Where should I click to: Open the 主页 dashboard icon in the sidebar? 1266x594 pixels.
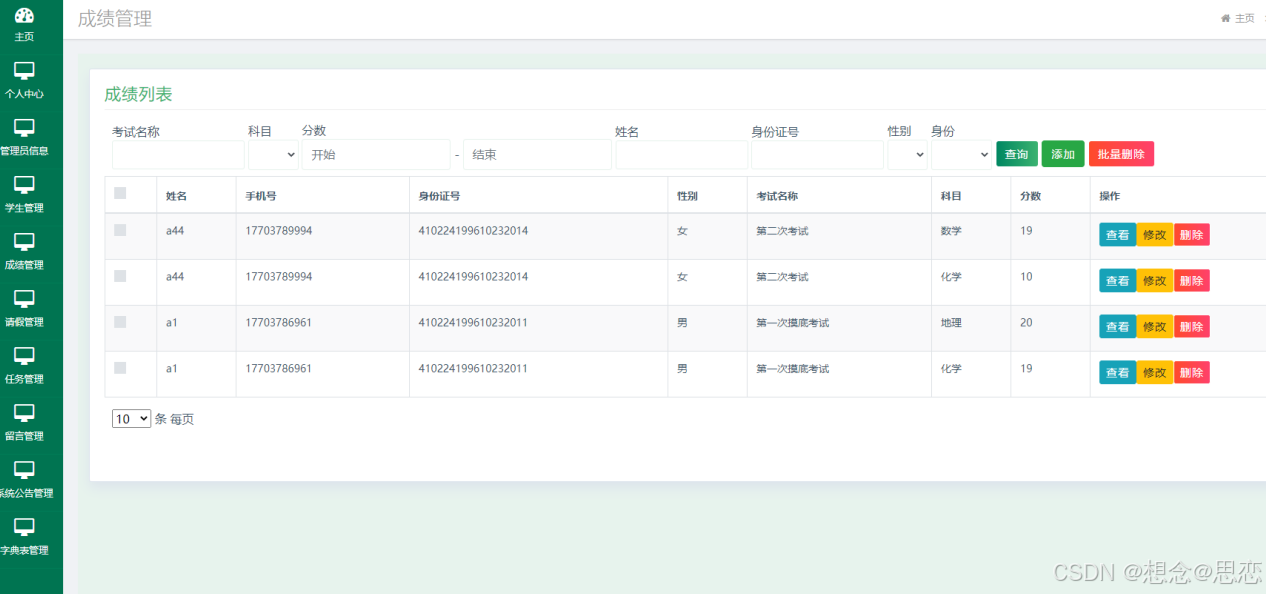(x=24, y=15)
